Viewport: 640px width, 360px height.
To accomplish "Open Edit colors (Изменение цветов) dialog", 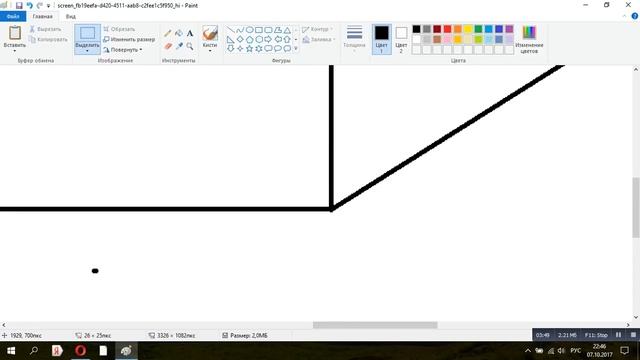I will click(x=529, y=39).
